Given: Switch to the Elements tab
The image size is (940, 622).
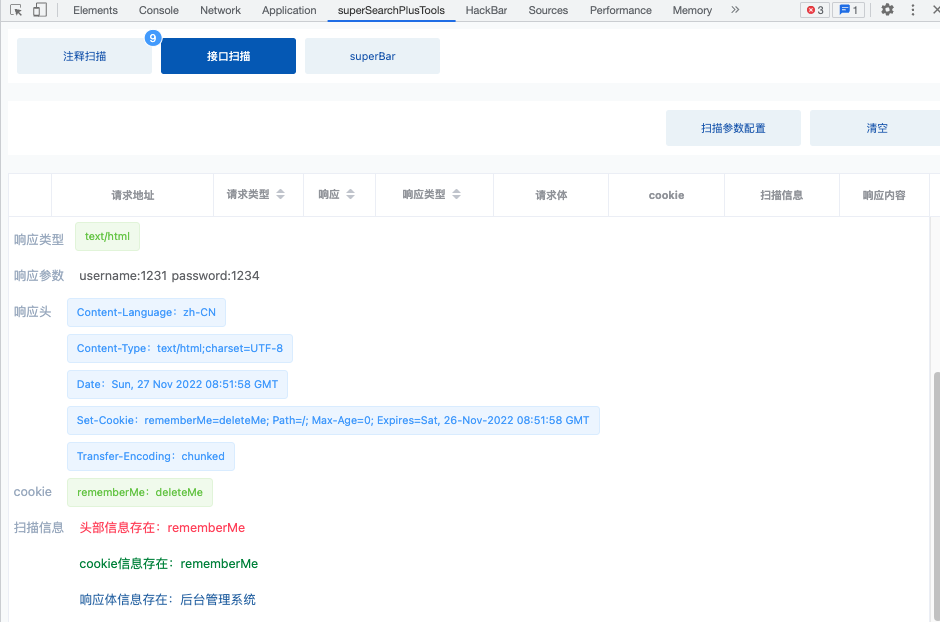Looking at the screenshot, I should click(x=95, y=10).
